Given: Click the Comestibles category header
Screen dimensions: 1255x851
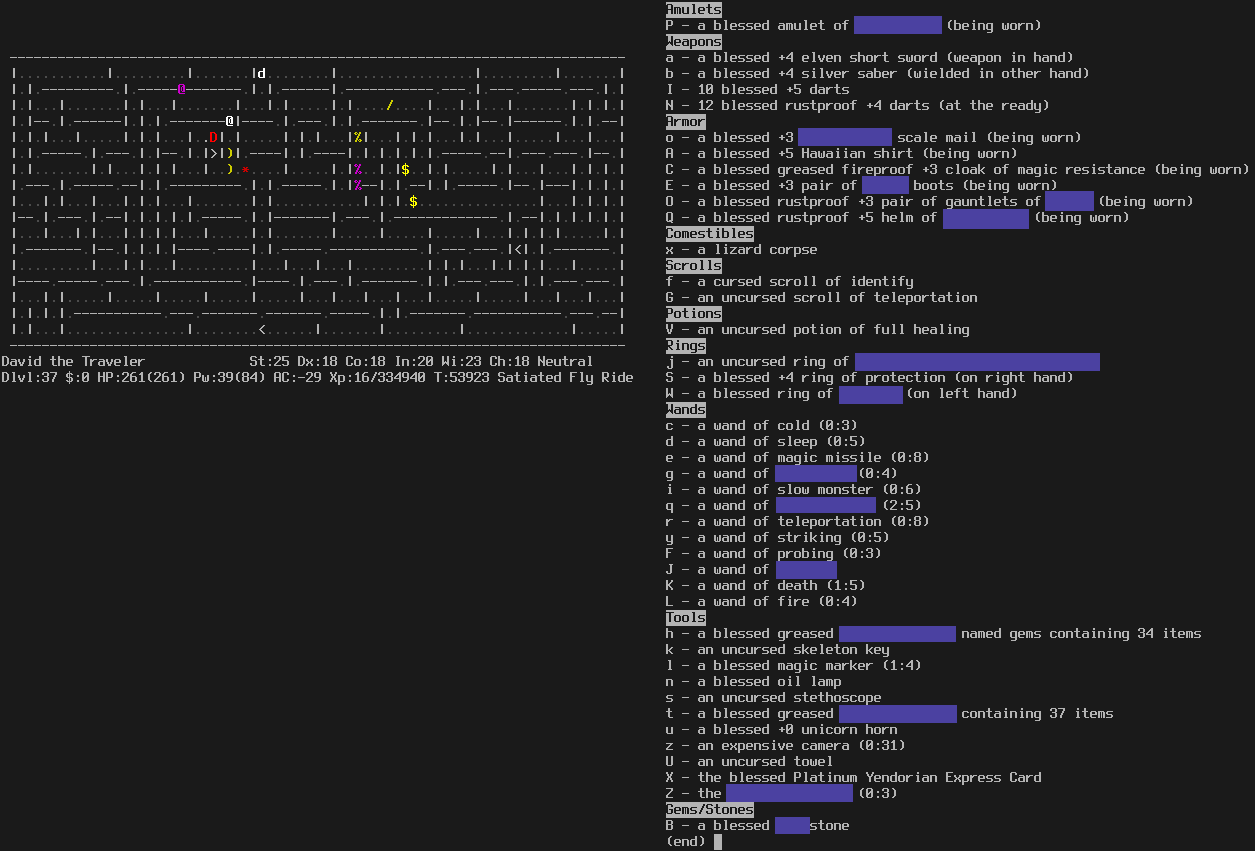Looking at the screenshot, I should (x=710, y=233).
